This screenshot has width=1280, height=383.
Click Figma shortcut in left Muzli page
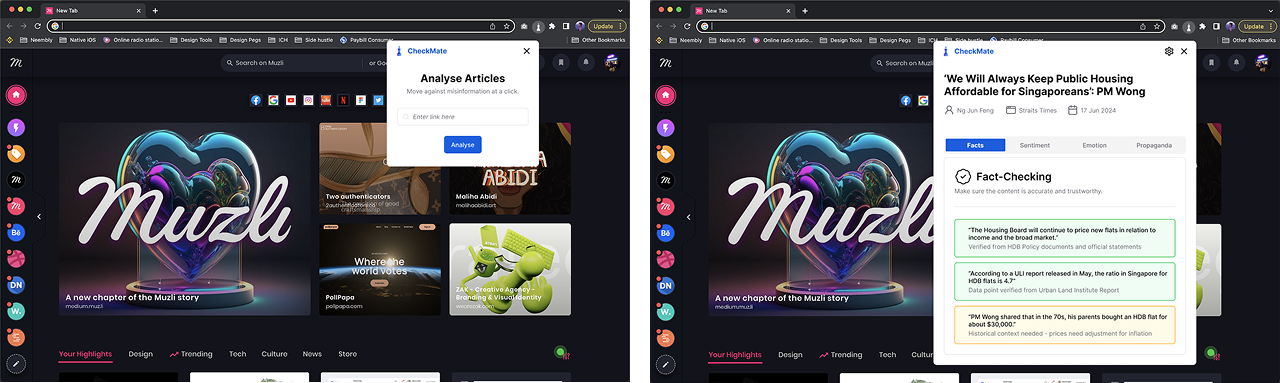pyautogui.click(x=361, y=100)
